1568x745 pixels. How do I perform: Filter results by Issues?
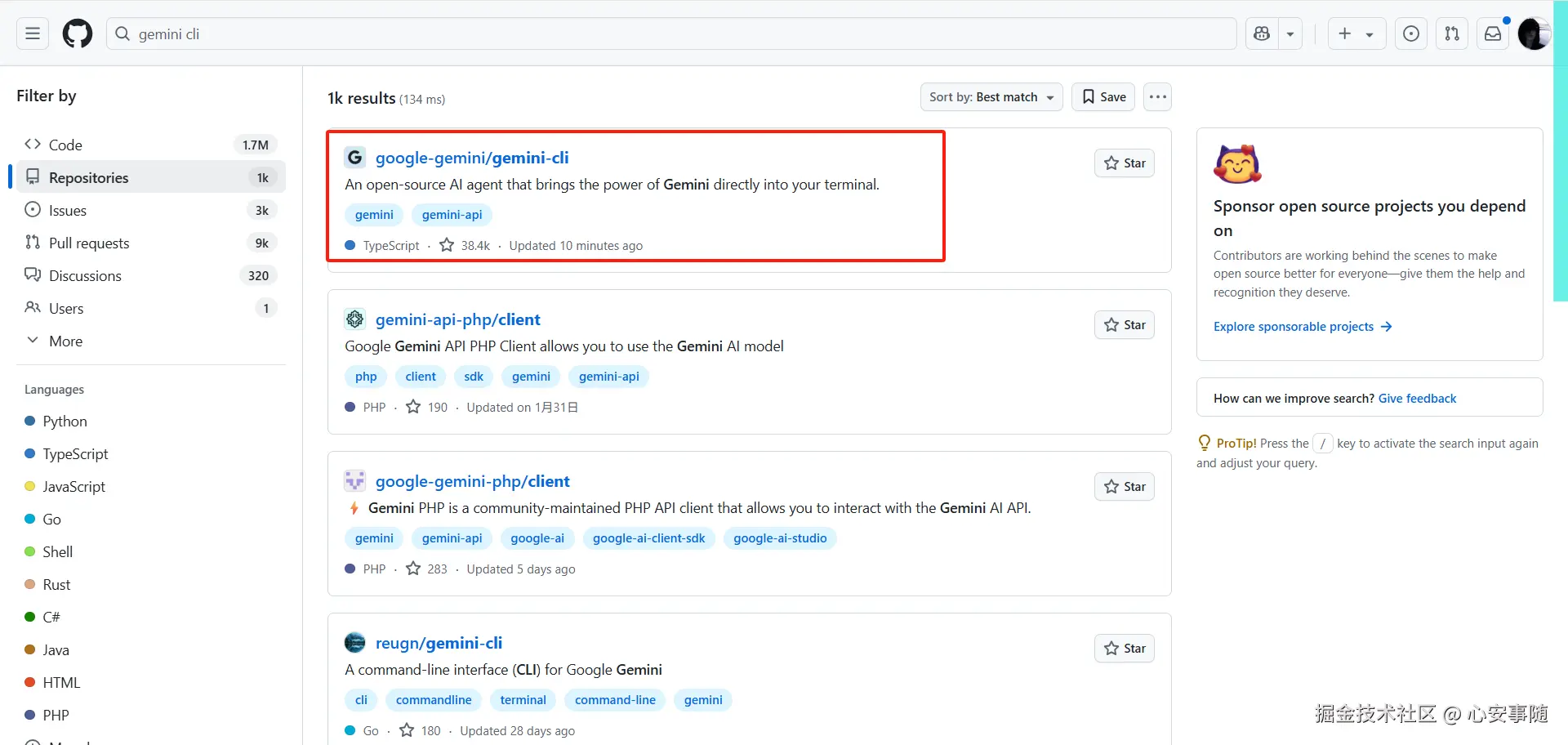point(151,210)
